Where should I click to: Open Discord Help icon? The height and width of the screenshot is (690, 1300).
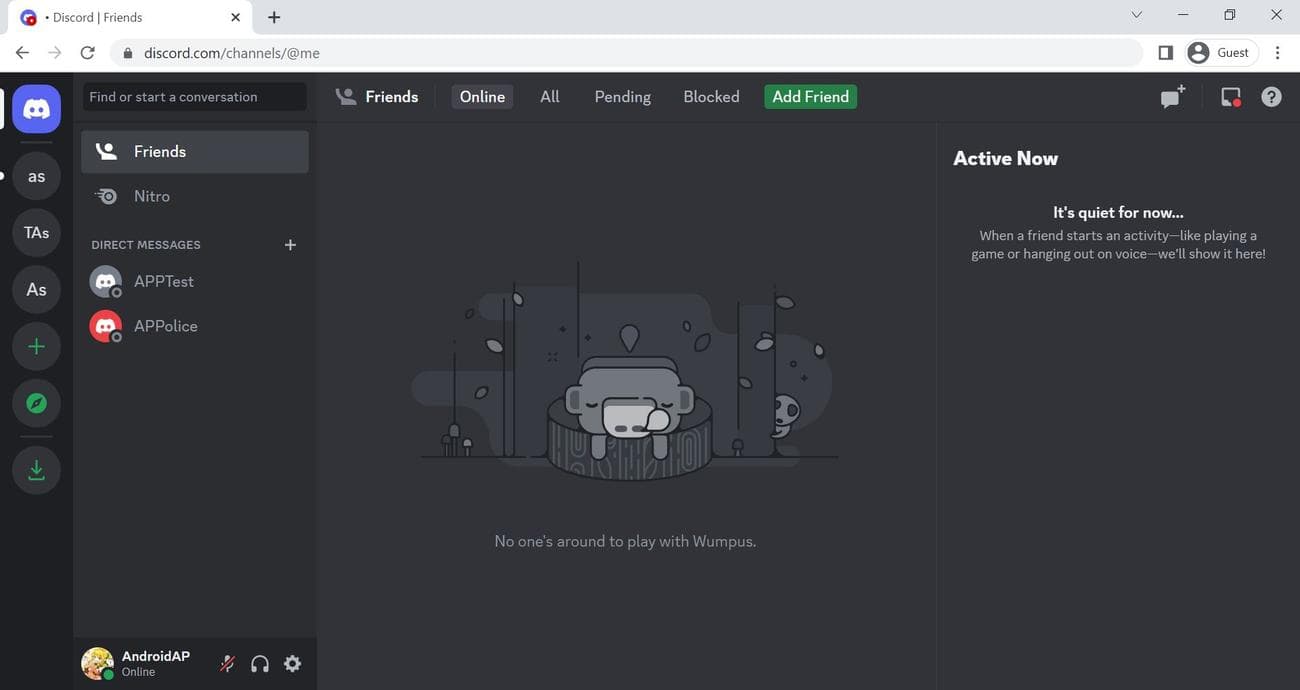pyautogui.click(x=1270, y=96)
